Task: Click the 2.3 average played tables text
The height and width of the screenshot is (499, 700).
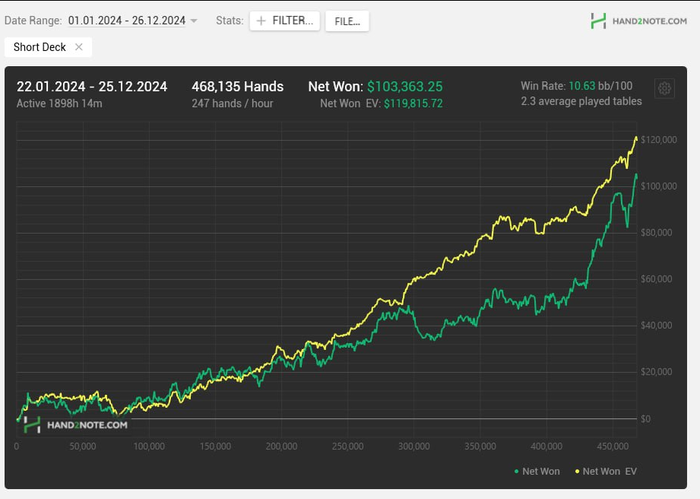Action: click(x=581, y=101)
